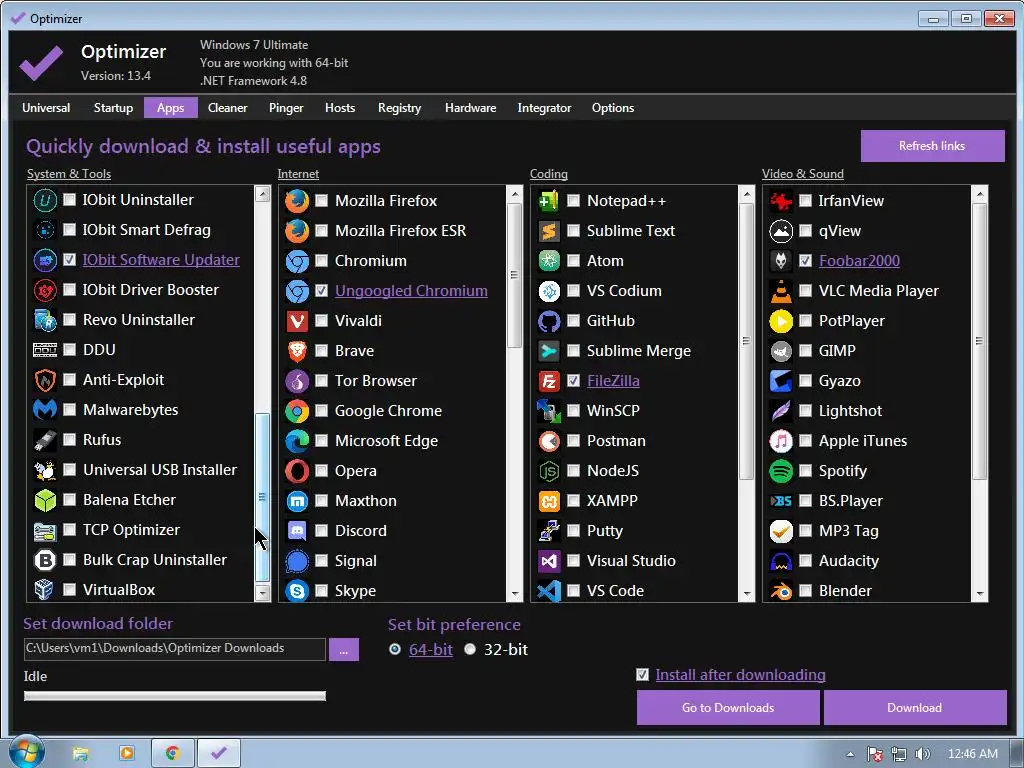This screenshot has width=1024, height=768.
Task: Click Internet list scroll-down arrow
Action: coord(515,594)
